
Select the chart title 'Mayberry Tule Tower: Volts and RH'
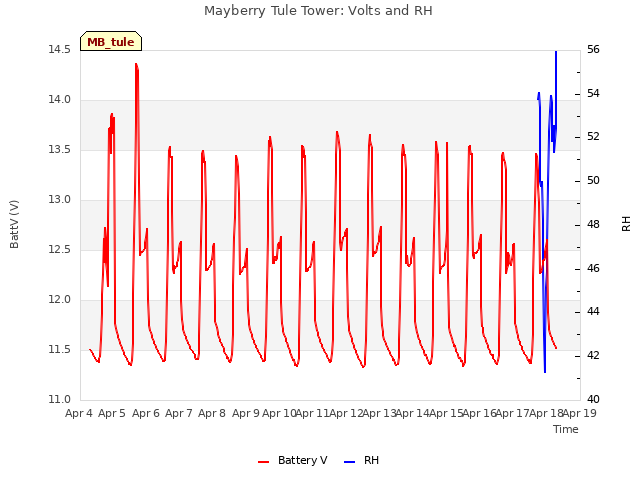(x=318, y=11)
